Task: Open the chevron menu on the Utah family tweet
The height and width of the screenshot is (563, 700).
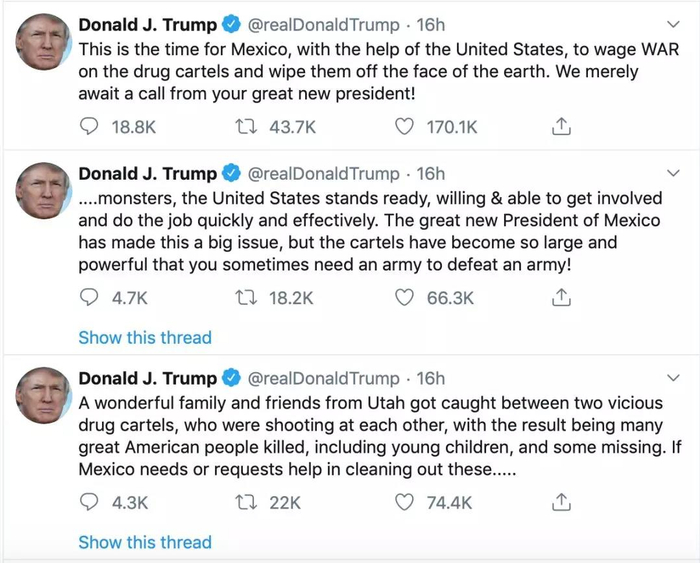Action: point(672,378)
